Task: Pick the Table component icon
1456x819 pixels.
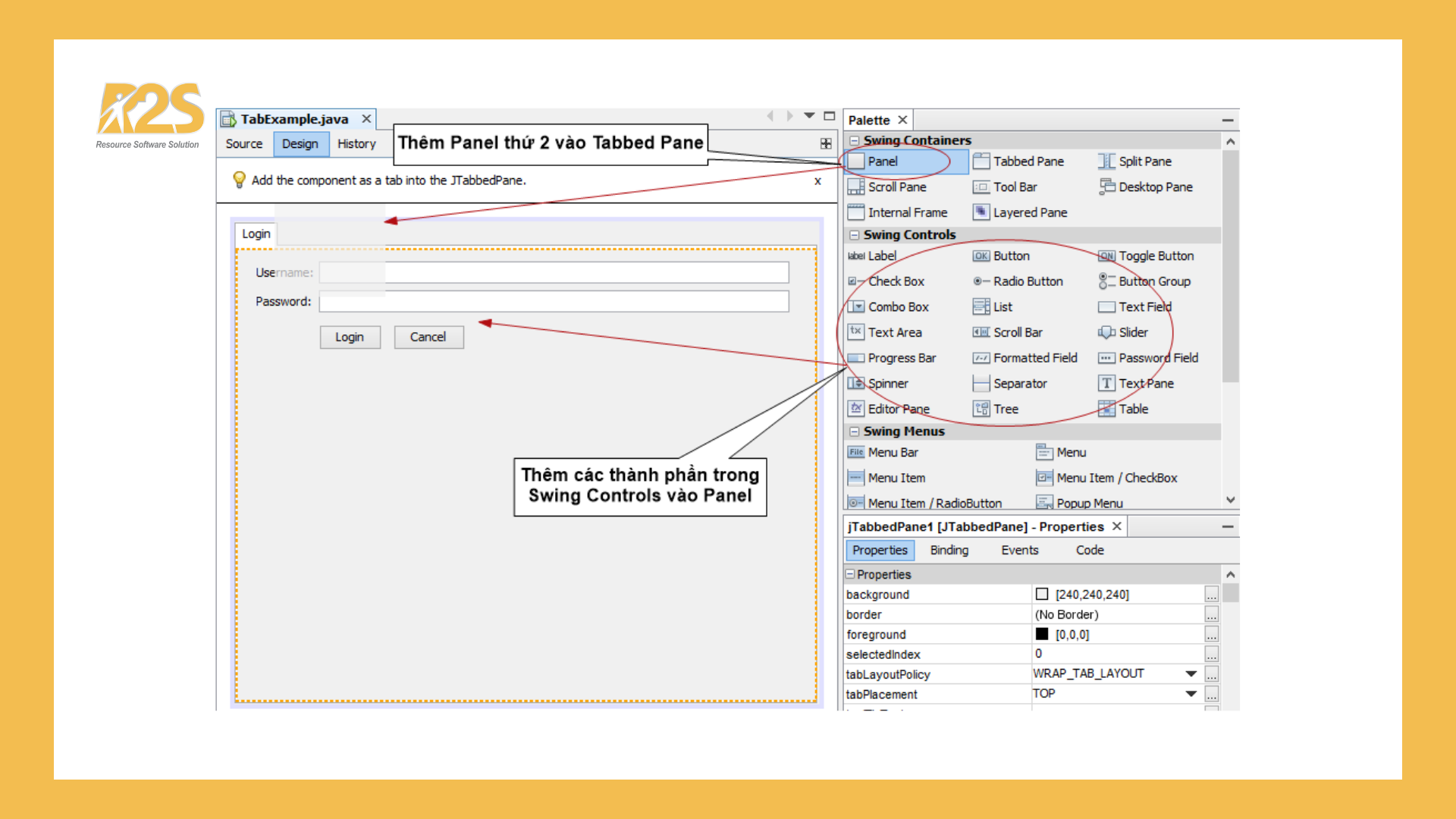Action: coord(1106,409)
